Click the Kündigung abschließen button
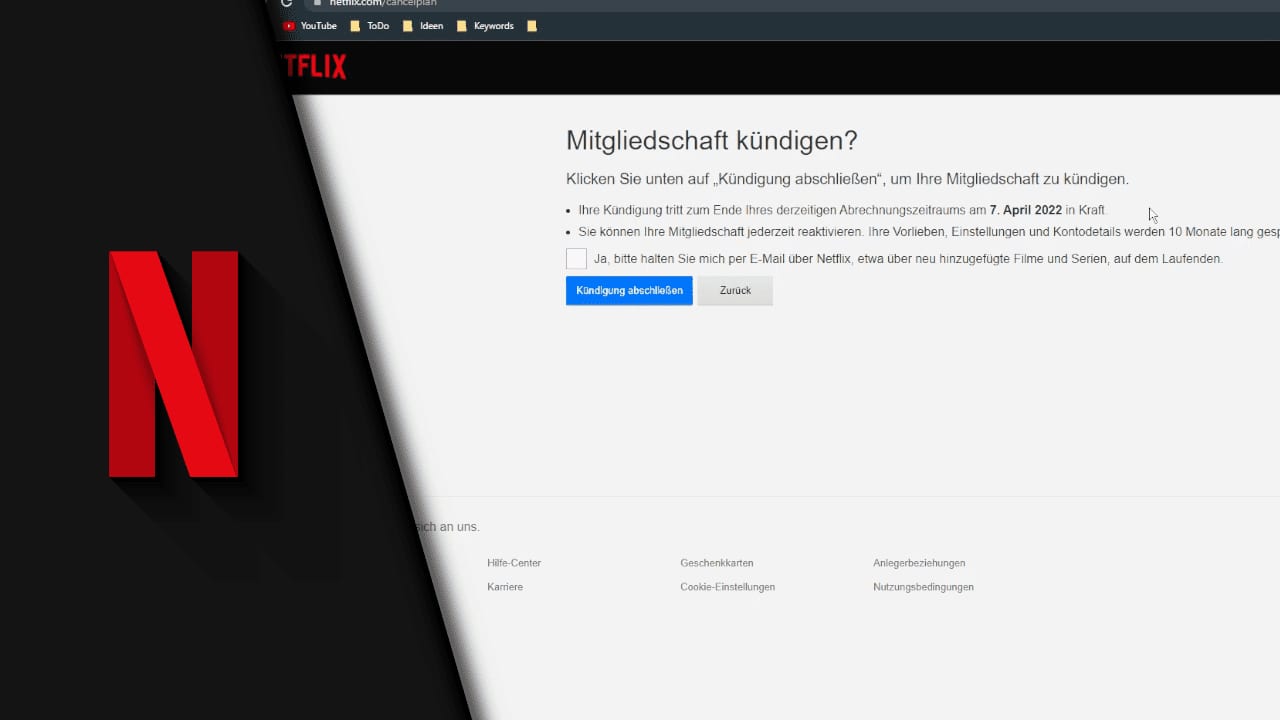The width and height of the screenshot is (1280, 720). [629, 290]
